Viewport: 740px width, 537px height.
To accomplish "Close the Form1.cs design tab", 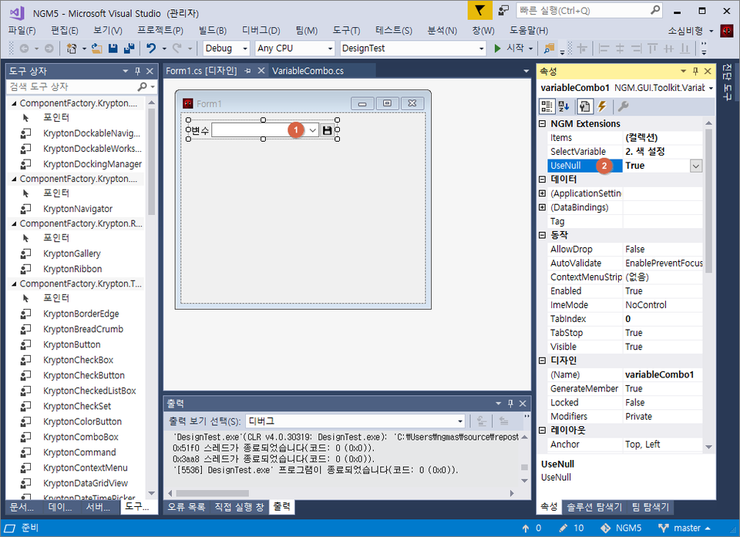I will pos(261,71).
